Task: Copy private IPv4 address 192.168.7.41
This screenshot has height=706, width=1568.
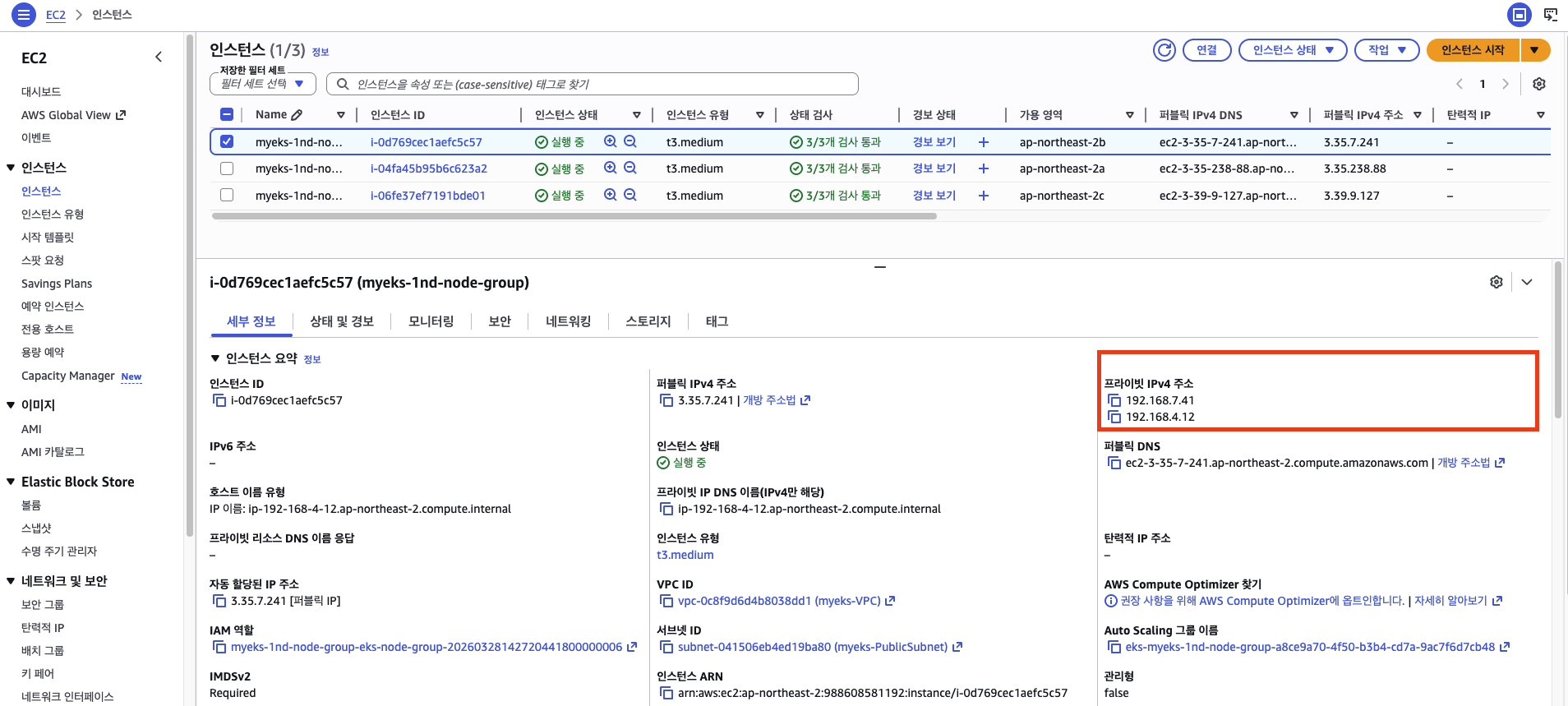Action: click(x=1114, y=400)
